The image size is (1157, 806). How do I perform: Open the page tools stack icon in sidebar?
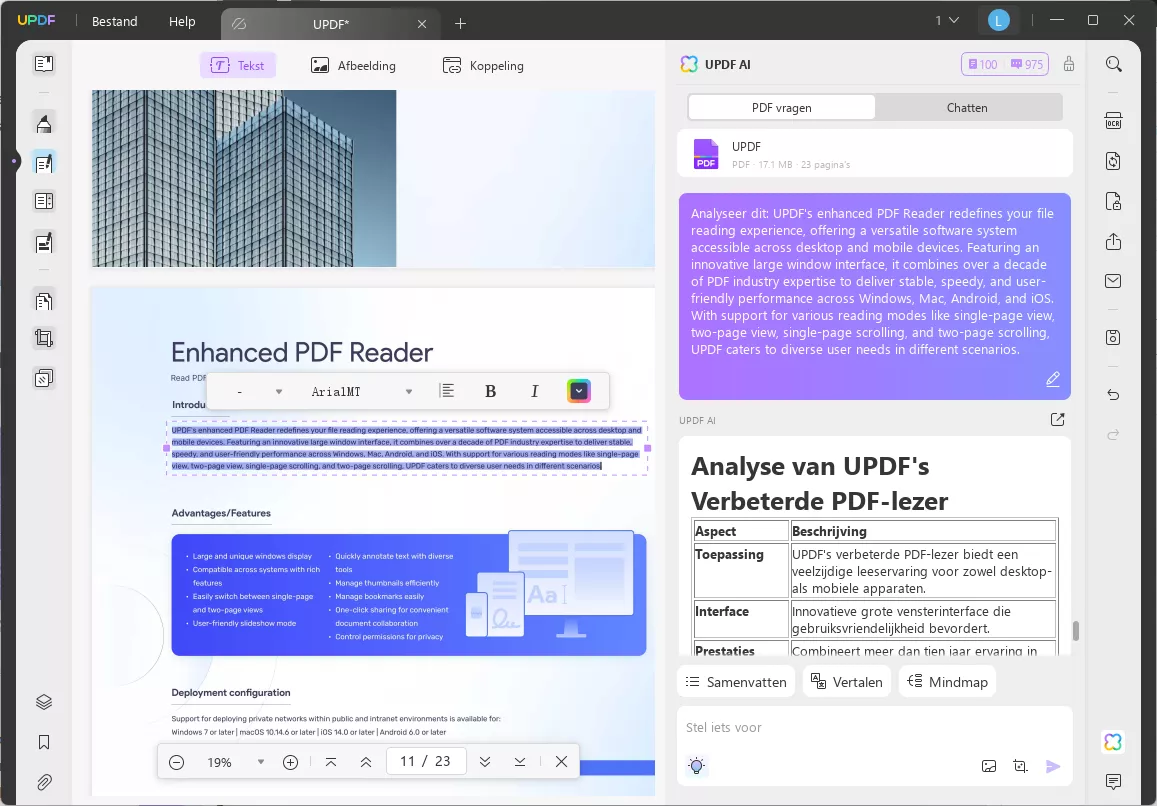click(x=44, y=378)
